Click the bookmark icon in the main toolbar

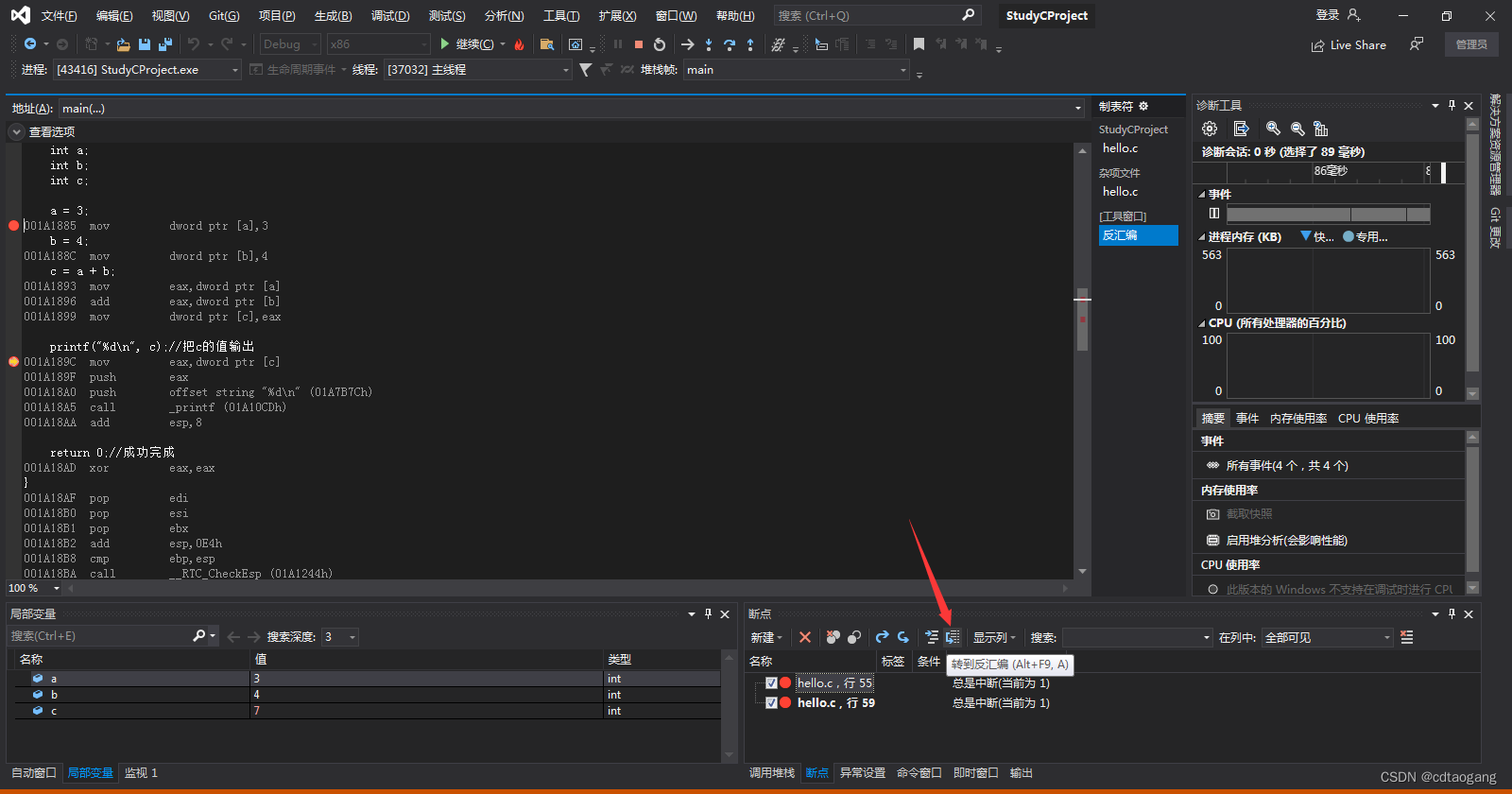point(919,44)
